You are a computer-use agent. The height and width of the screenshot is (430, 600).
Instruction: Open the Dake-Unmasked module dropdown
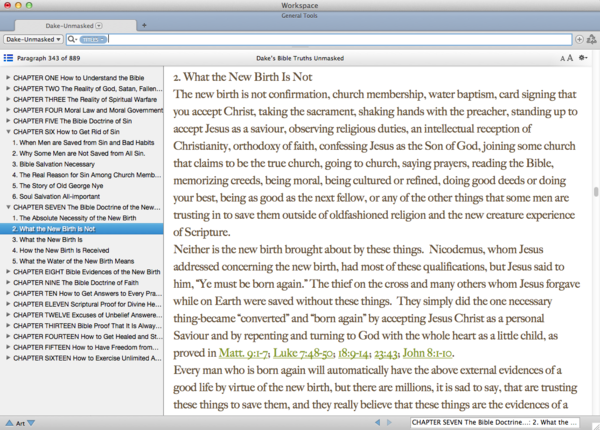click(33, 39)
